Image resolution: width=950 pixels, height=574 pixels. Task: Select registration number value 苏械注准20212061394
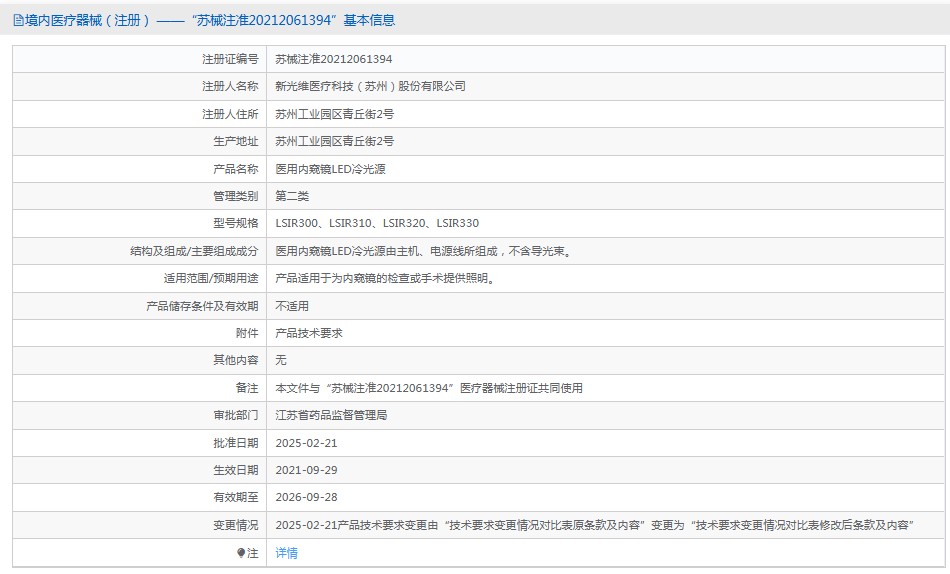pos(333,59)
